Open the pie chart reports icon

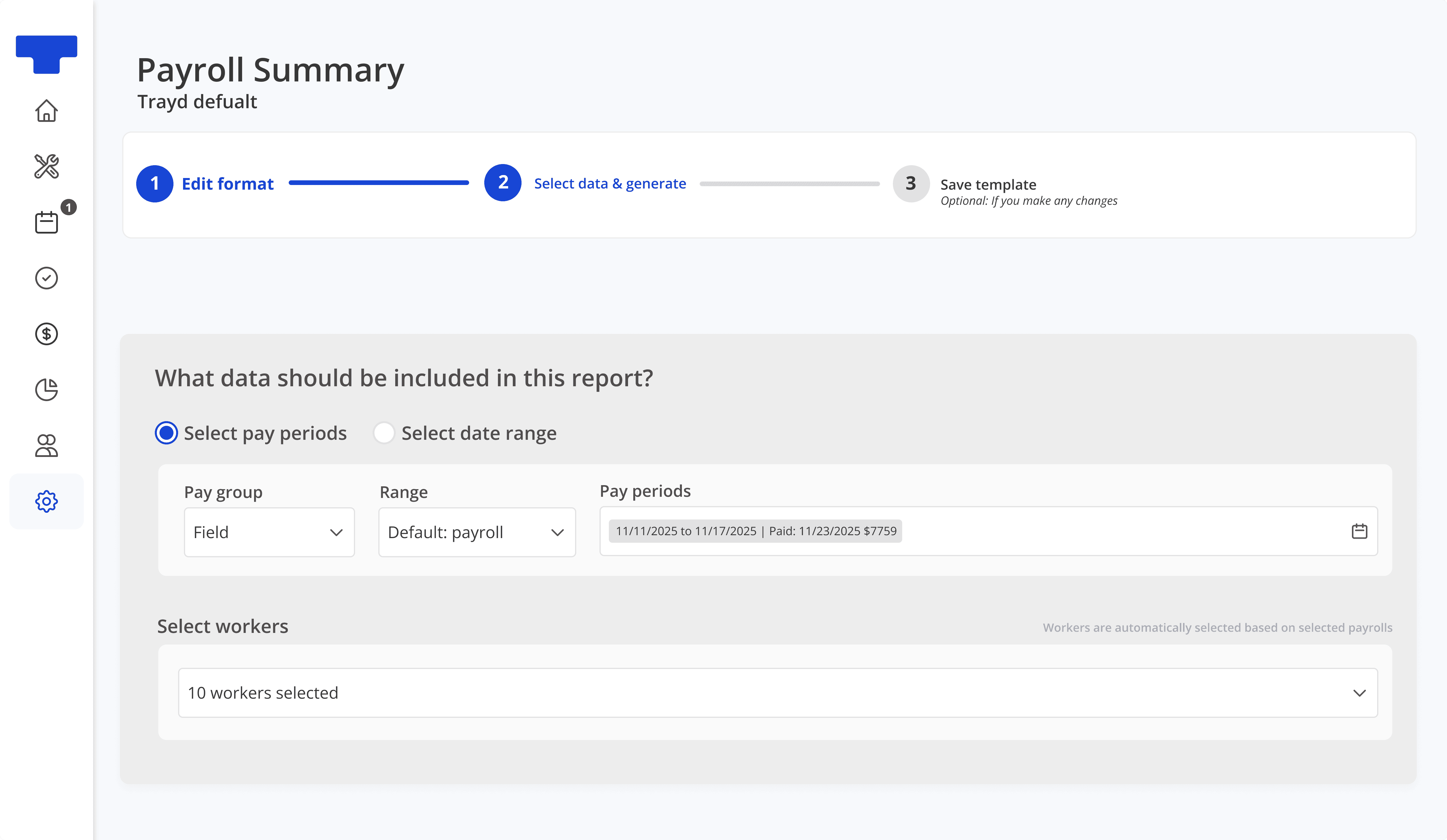47,389
